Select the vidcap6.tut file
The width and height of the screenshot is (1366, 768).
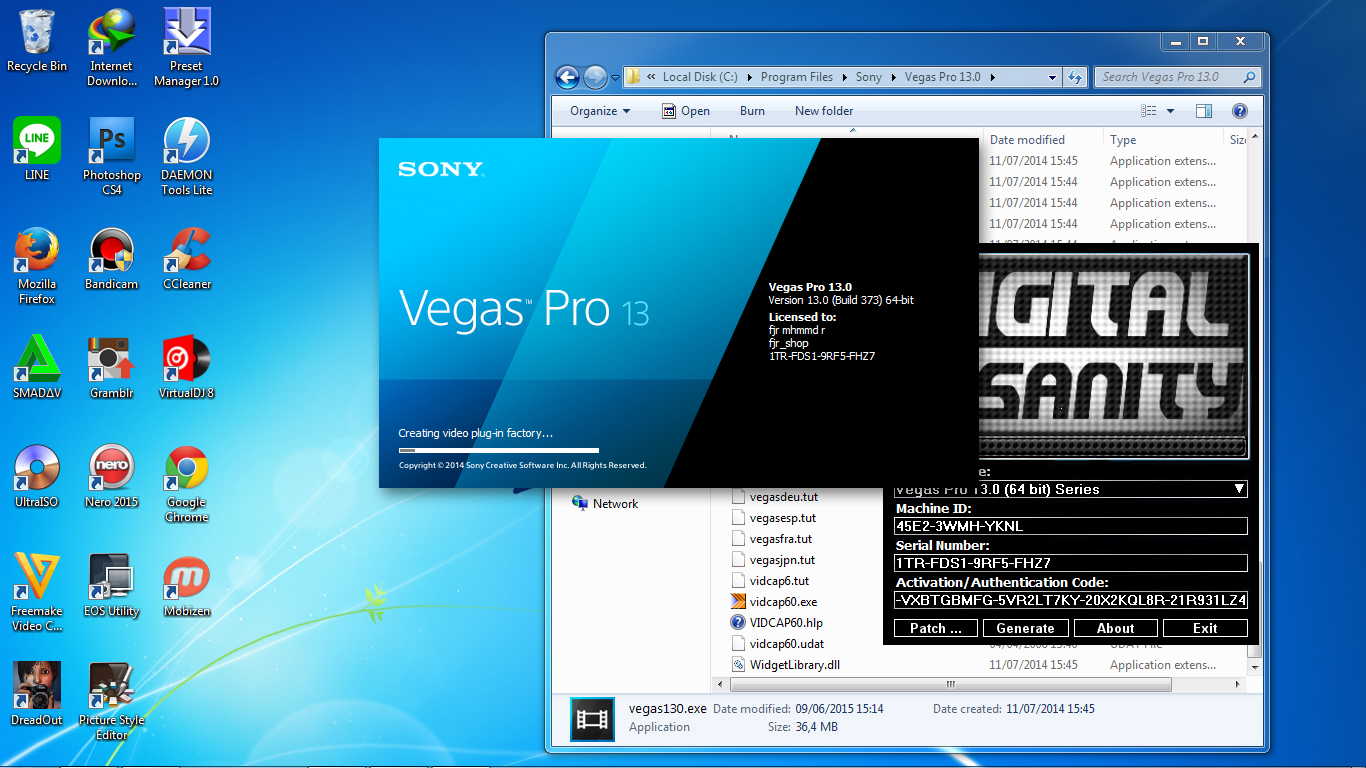click(x=770, y=581)
